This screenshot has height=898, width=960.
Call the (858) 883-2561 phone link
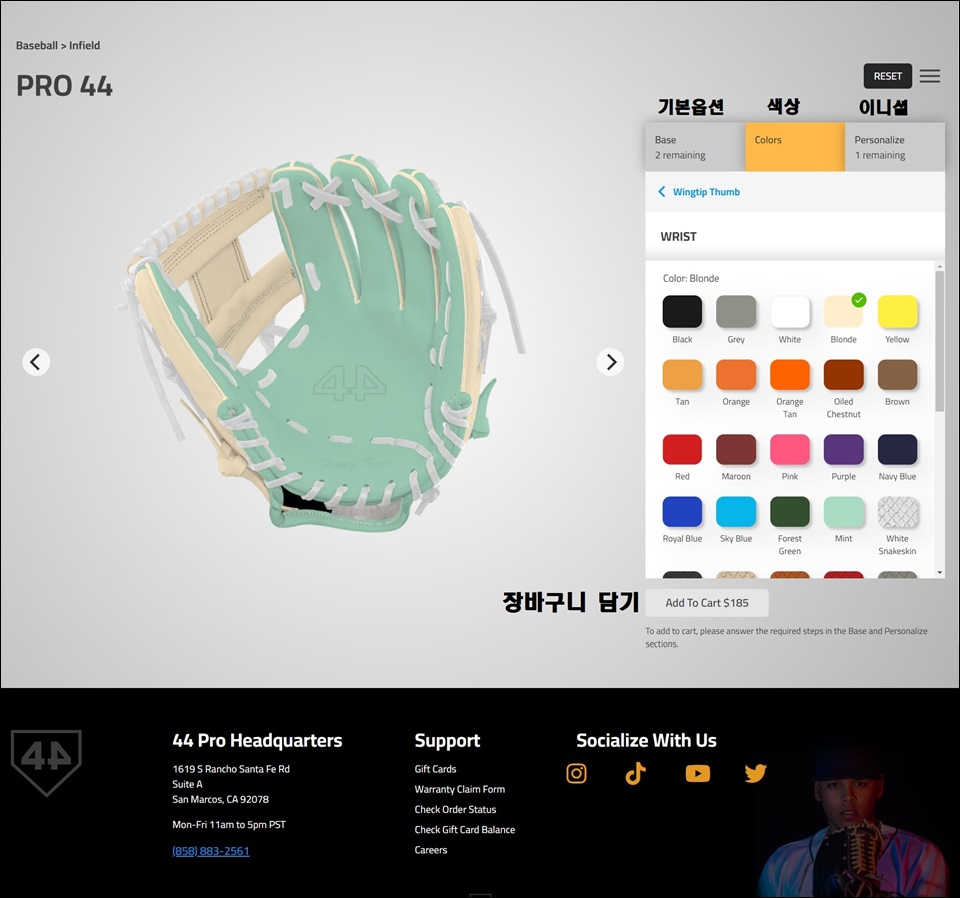pyautogui.click(x=211, y=851)
